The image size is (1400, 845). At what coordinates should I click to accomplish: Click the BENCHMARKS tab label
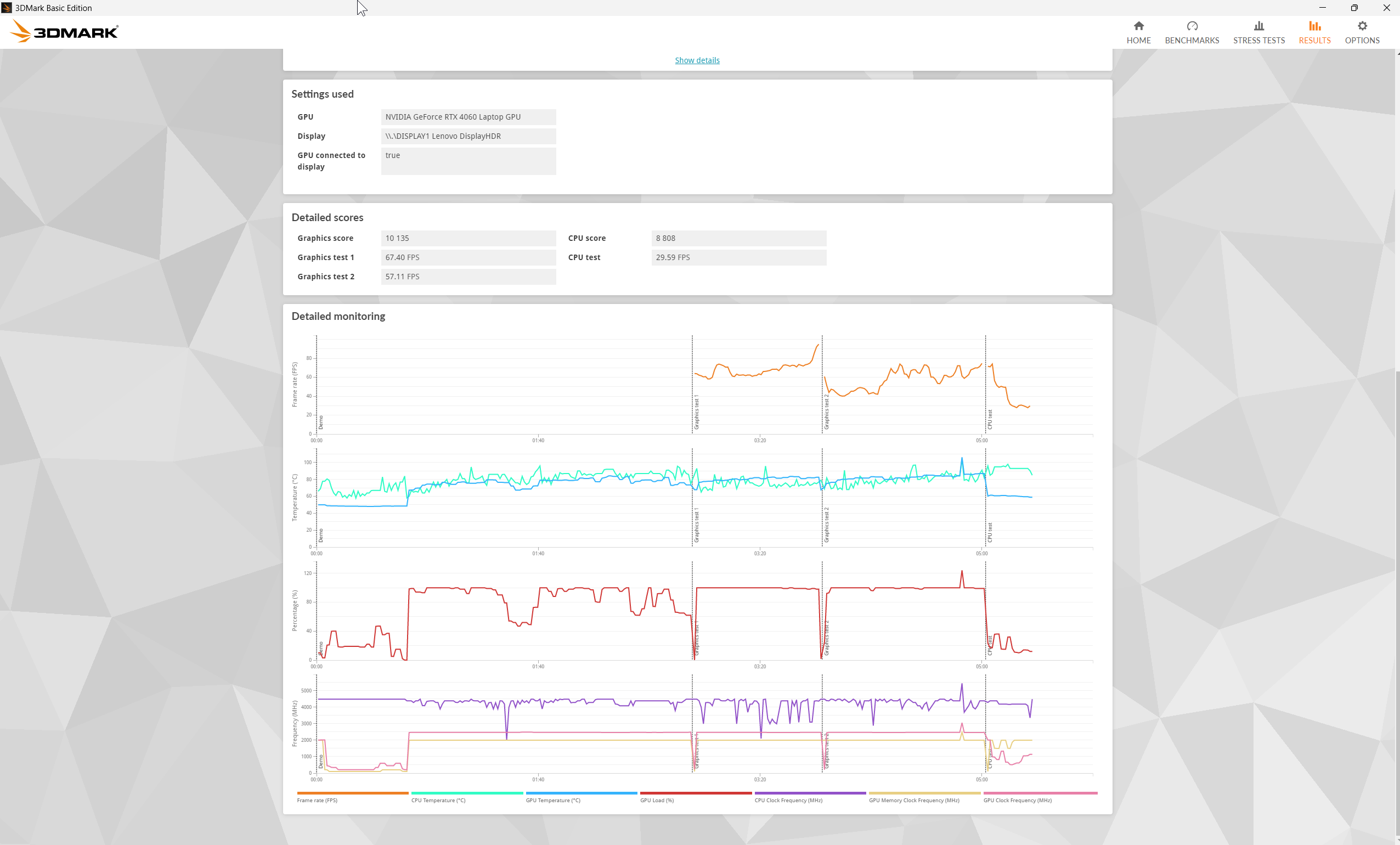pyautogui.click(x=1192, y=41)
